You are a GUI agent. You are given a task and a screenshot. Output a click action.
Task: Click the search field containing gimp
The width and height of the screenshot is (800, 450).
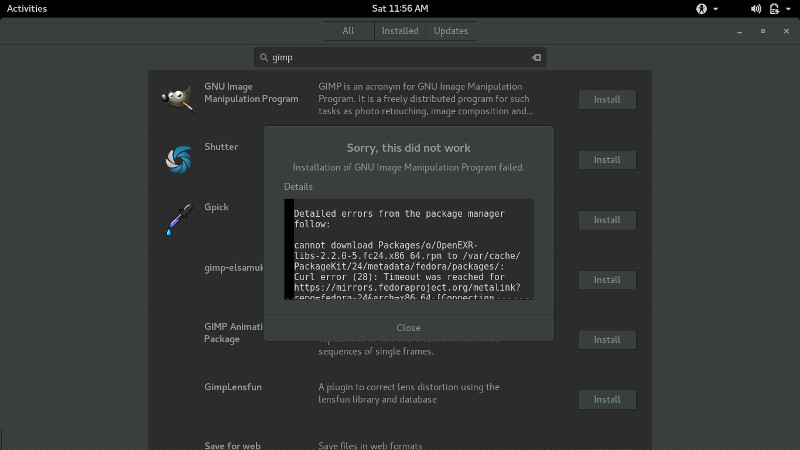coord(400,57)
